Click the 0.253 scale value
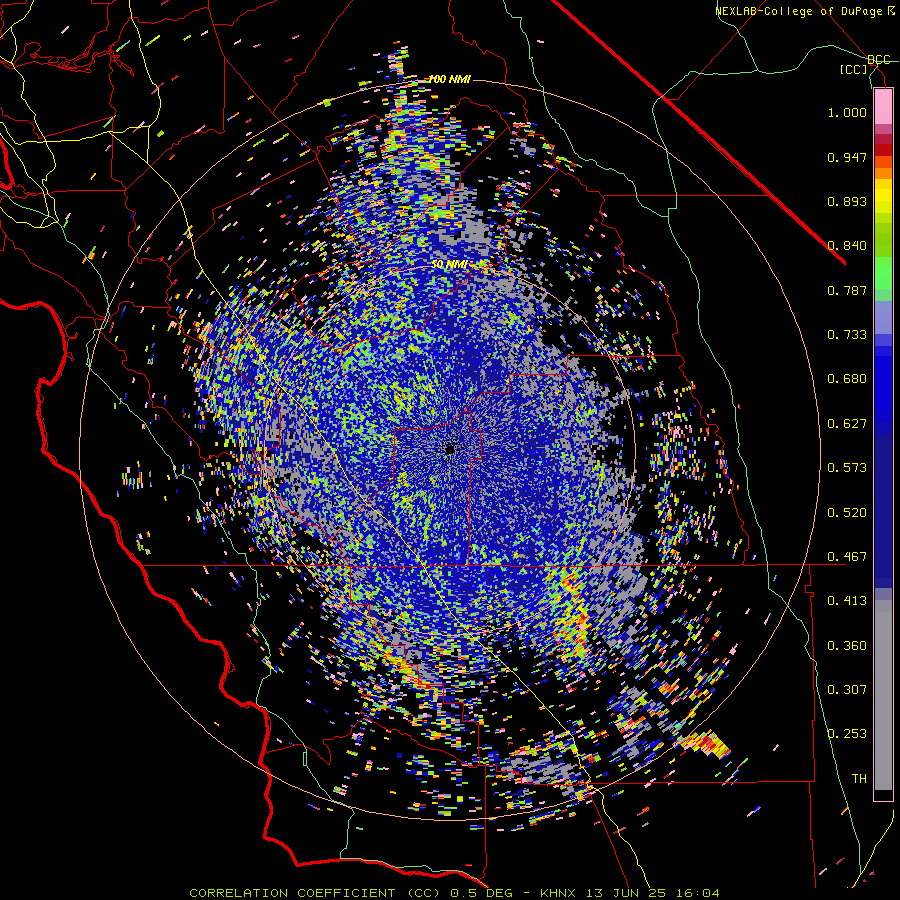The width and height of the screenshot is (900, 900). click(847, 734)
